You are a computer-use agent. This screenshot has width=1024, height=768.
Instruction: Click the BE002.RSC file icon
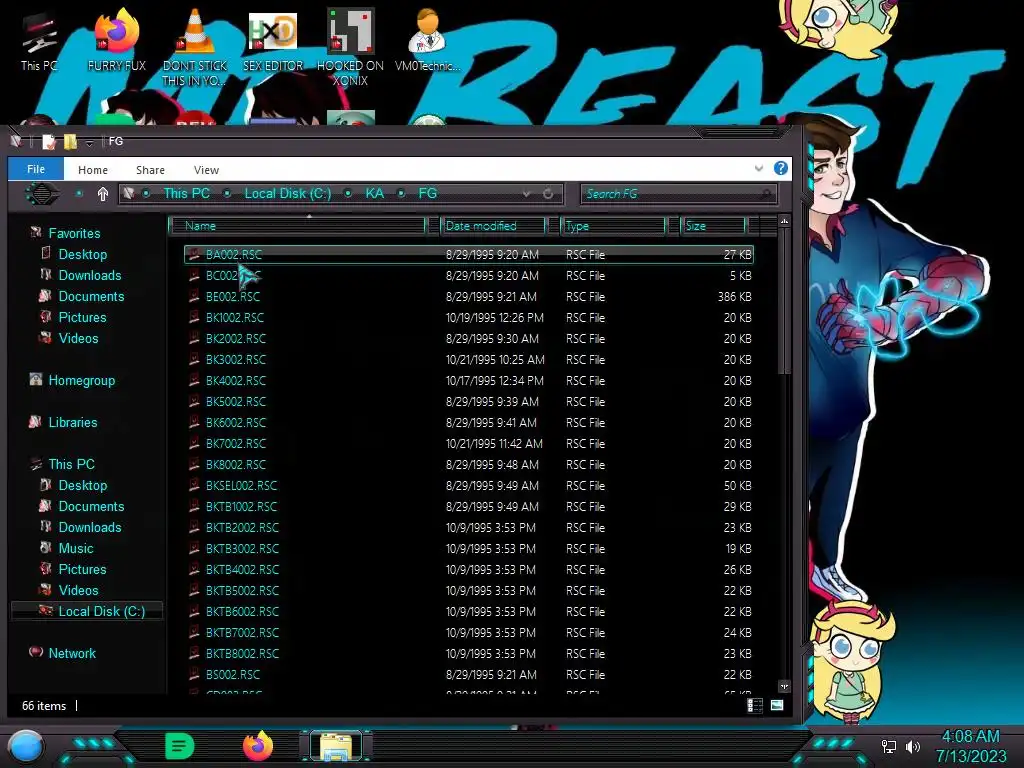(194, 296)
